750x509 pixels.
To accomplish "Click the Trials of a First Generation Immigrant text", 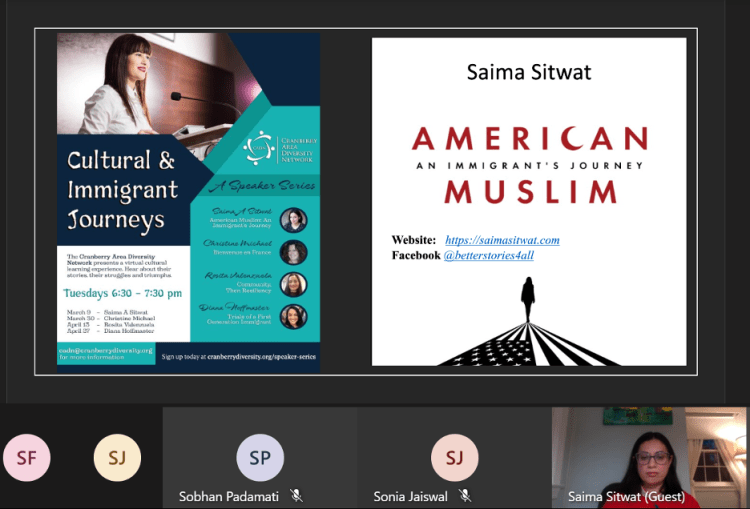I will [x=239, y=319].
